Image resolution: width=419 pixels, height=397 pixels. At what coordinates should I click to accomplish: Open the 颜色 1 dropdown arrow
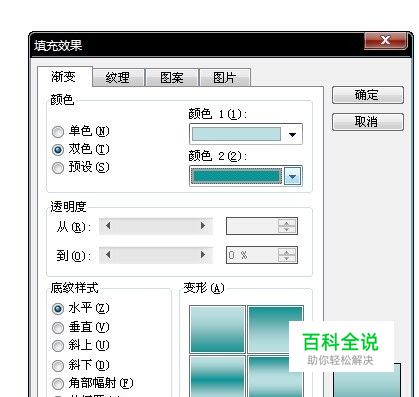tap(292, 134)
